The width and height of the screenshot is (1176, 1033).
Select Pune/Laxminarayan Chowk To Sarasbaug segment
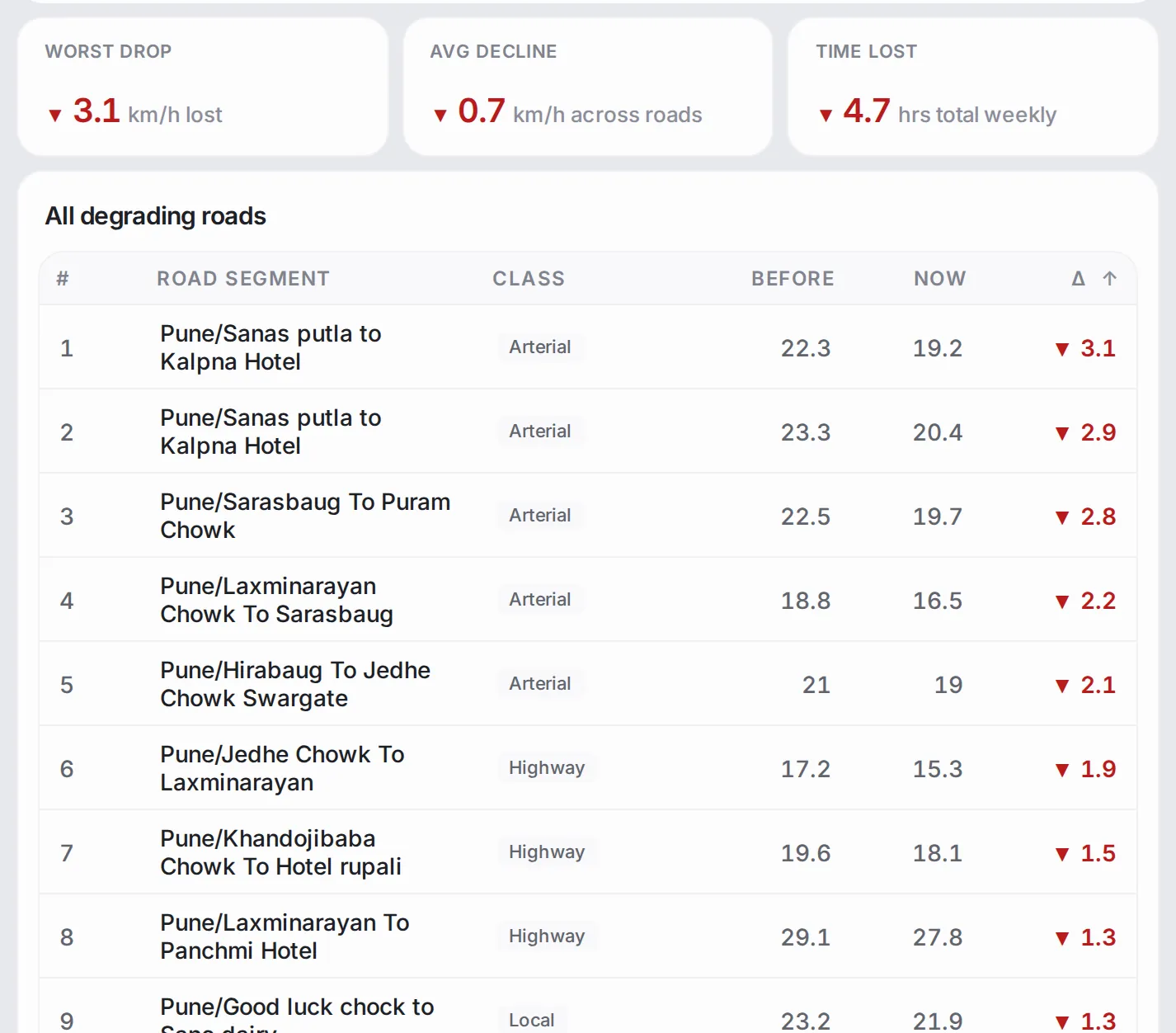276,600
